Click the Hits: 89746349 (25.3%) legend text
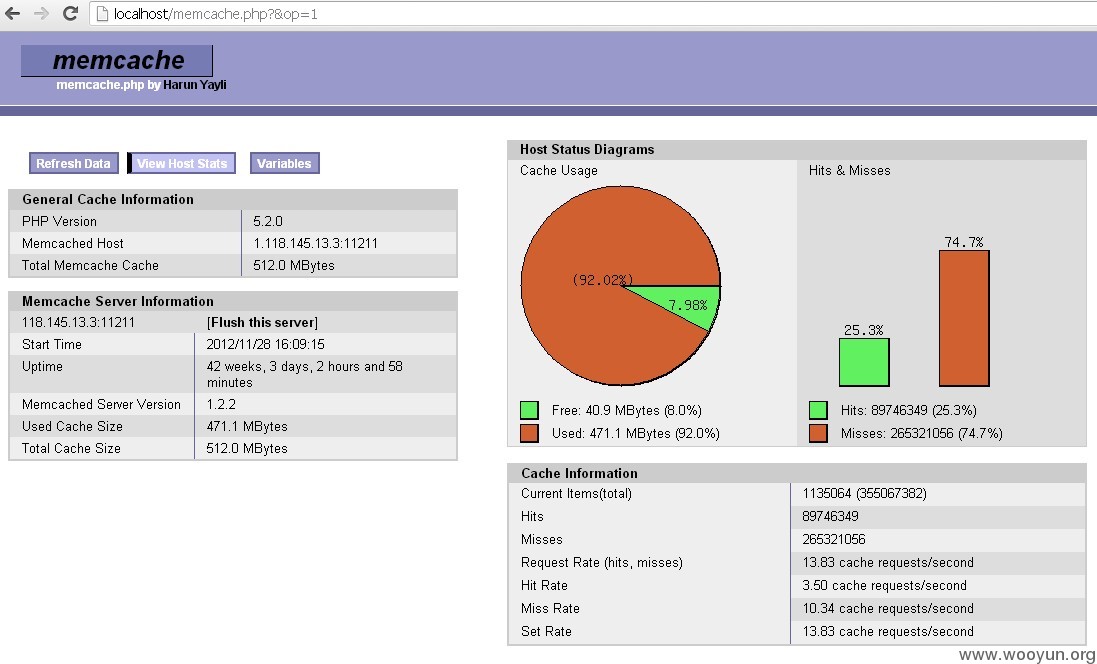The height and width of the screenshot is (664, 1097). pyautogui.click(x=909, y=411)
